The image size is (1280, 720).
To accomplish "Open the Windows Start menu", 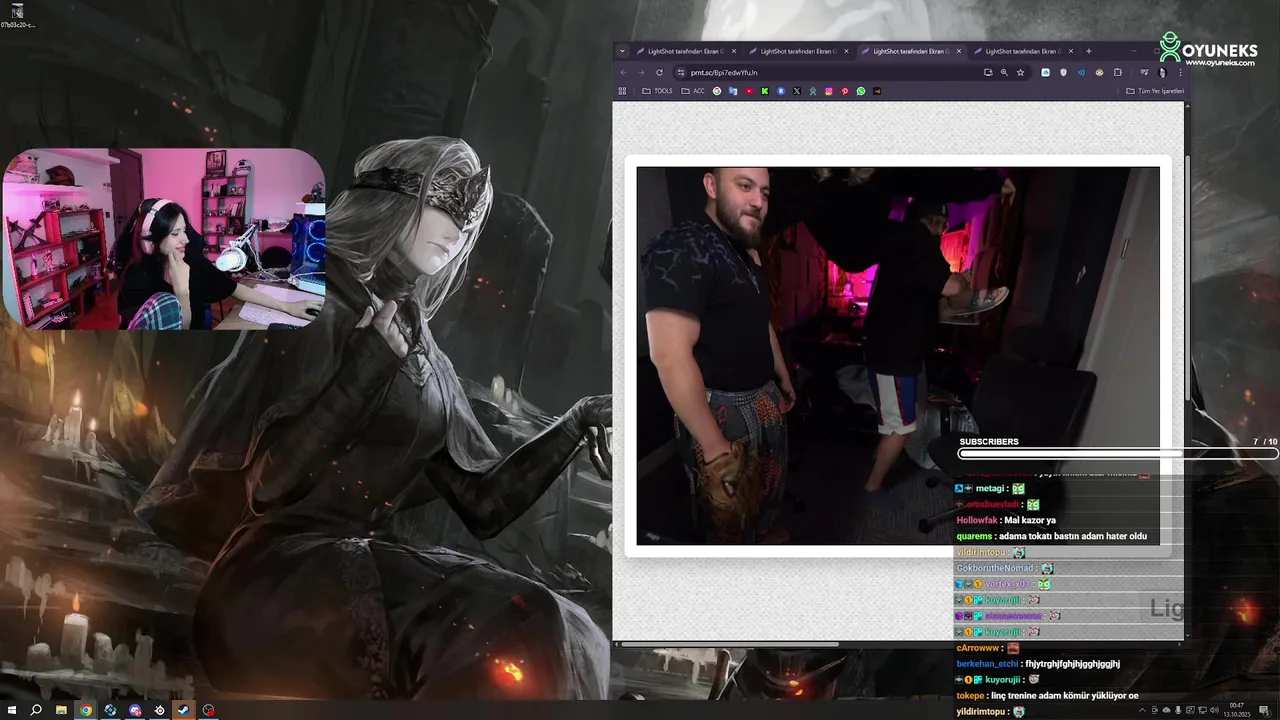I will pos(12,710).
